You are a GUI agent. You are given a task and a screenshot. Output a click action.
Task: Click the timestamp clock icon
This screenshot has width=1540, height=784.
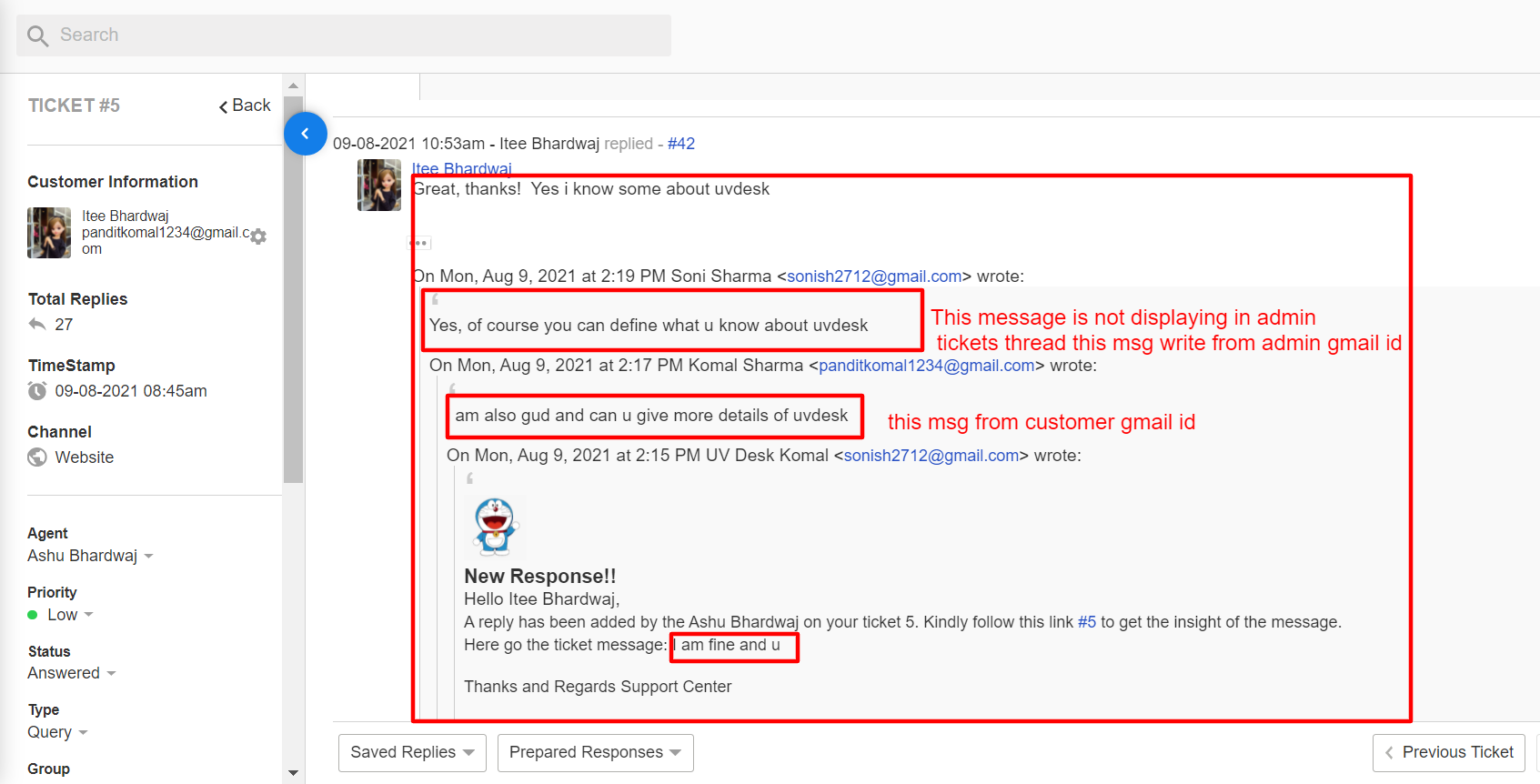click(37, 391)
